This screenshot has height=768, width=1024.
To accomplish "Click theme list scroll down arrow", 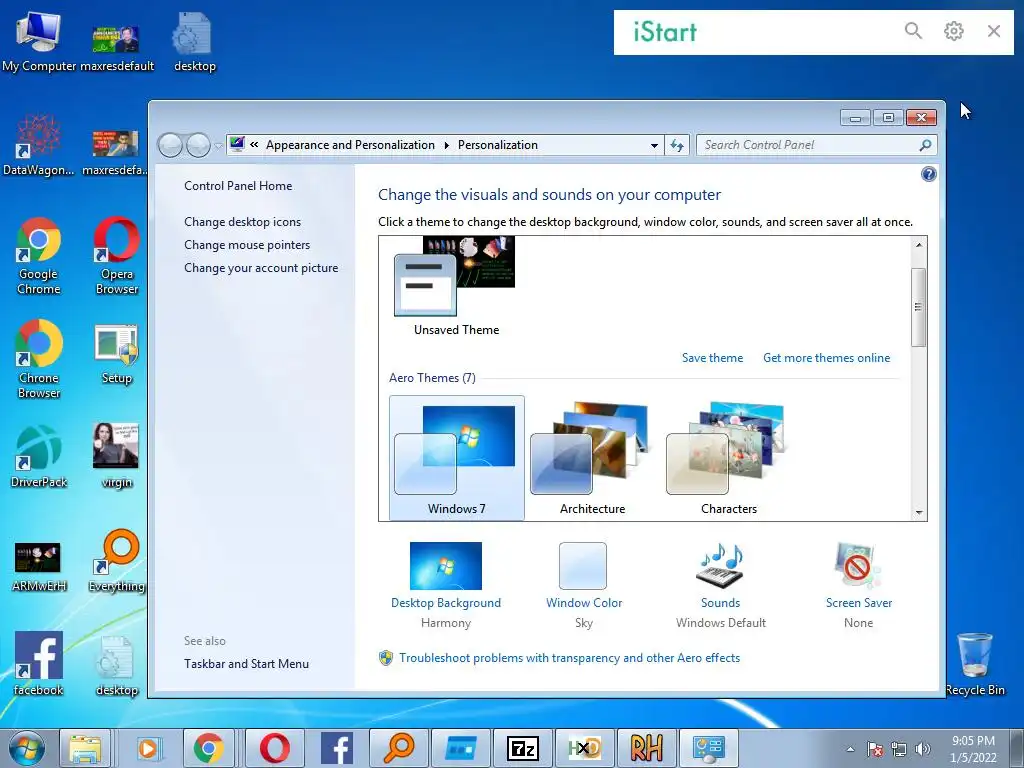I will click(x=919, y=513).
